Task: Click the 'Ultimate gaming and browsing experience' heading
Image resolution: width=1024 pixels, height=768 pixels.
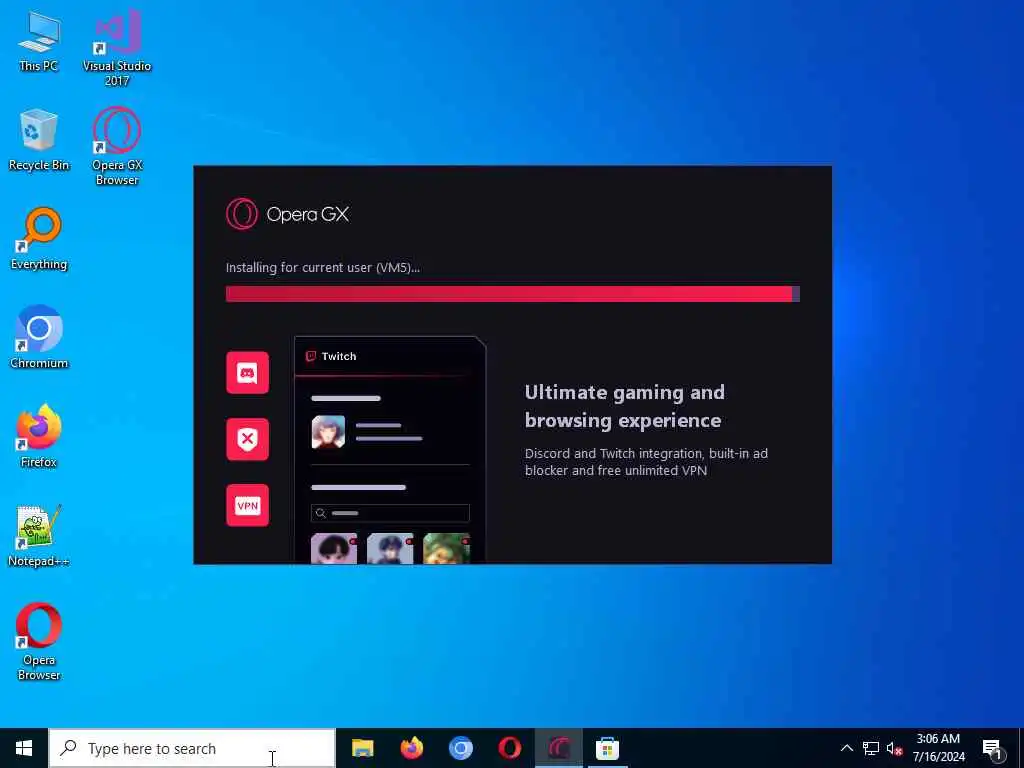Action: point(625,406)
